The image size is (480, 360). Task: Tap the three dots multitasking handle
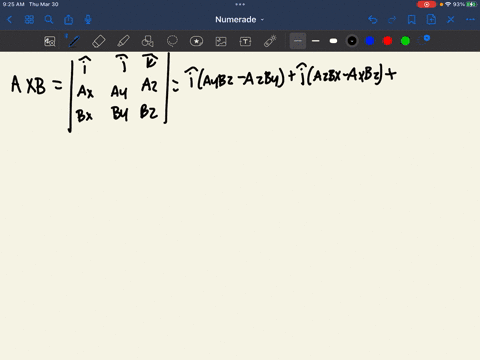[x=240, y=4]
